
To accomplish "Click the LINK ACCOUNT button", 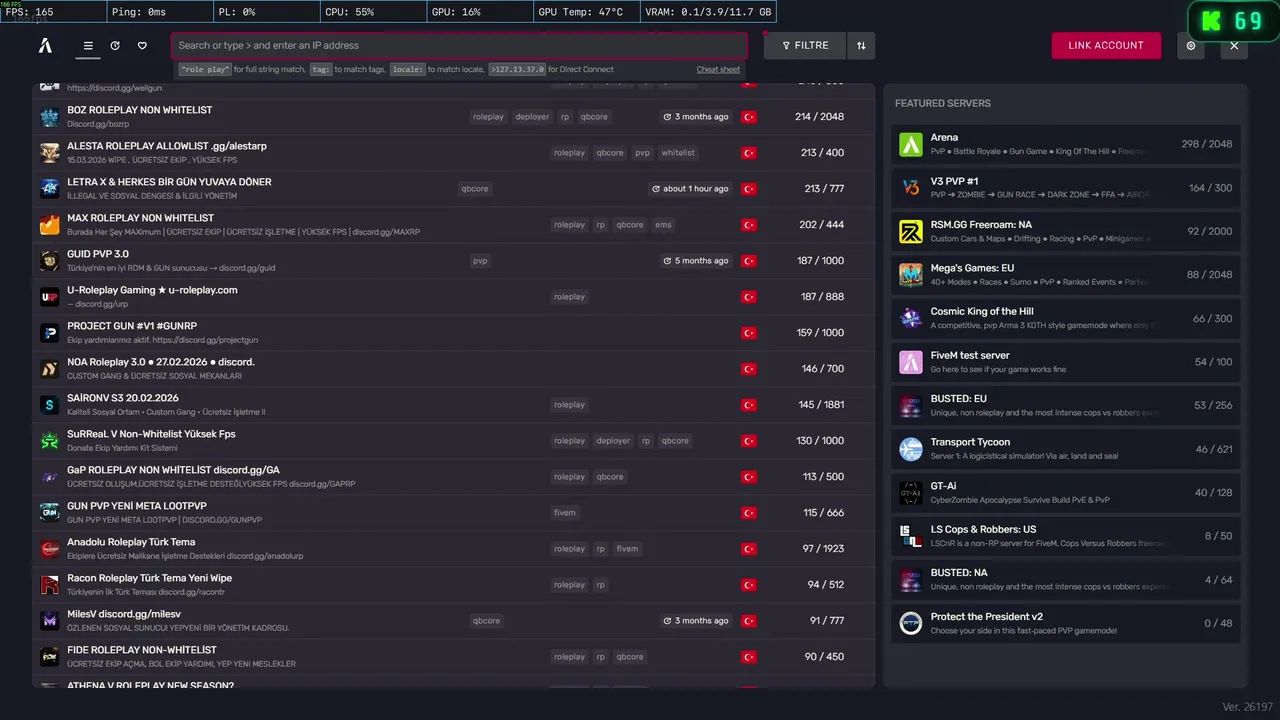I will click(x=1106, y=45).
